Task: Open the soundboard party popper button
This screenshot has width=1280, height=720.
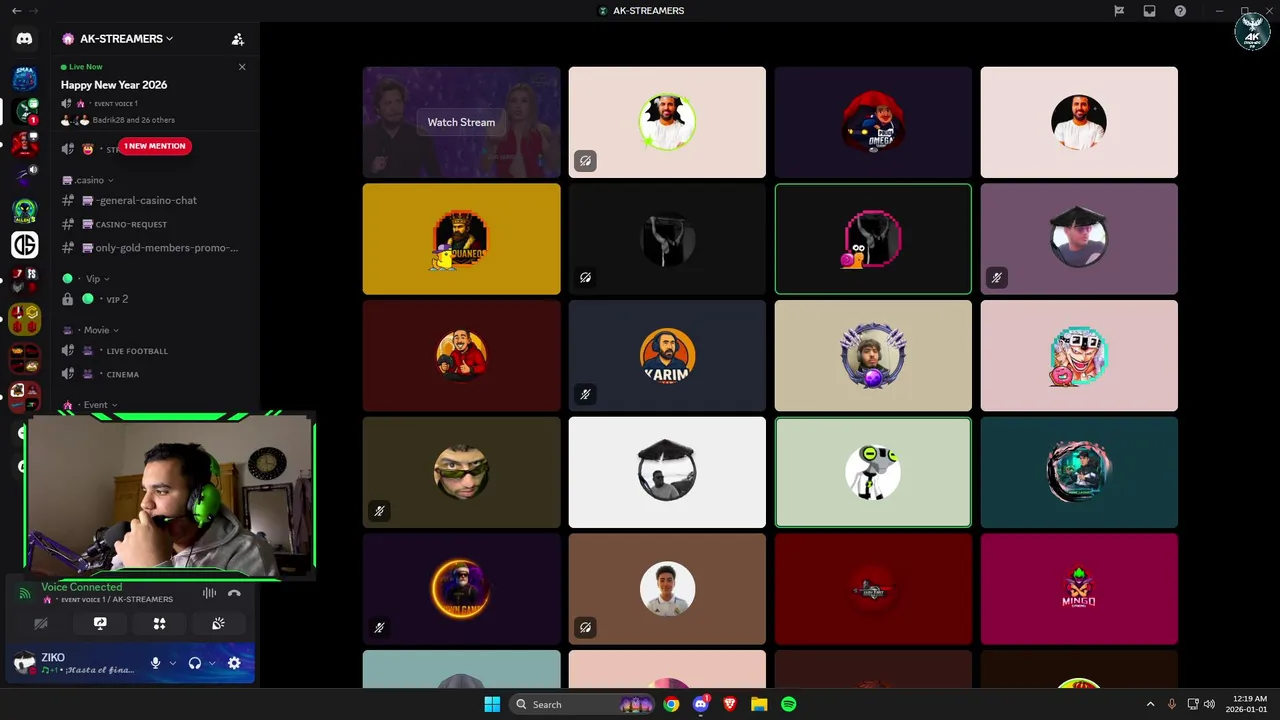Action: click(218, 623)
